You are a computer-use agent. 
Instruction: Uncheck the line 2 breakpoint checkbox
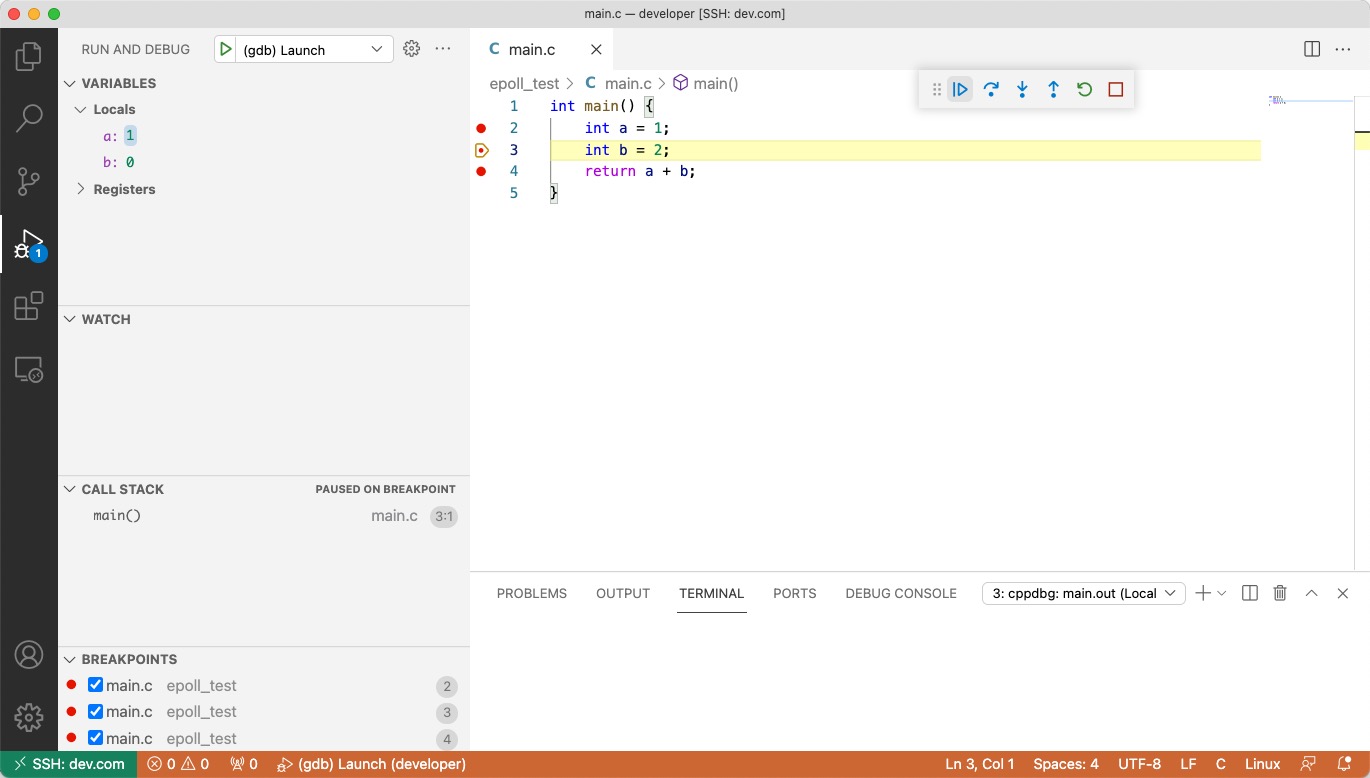click(96, 686)
